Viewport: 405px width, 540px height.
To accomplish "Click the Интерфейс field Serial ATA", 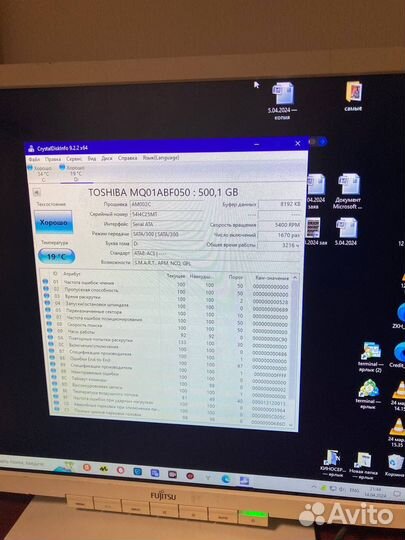I will click(x=167, y=224).
